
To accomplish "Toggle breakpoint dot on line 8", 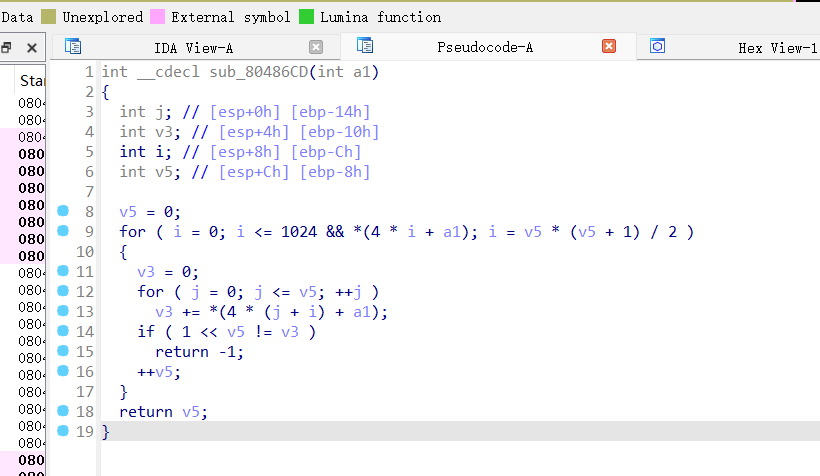I will tap(63, 210).
